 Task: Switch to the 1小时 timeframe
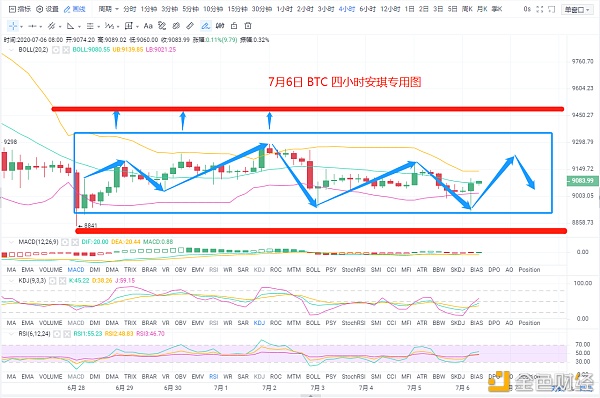tap(285, 9)
